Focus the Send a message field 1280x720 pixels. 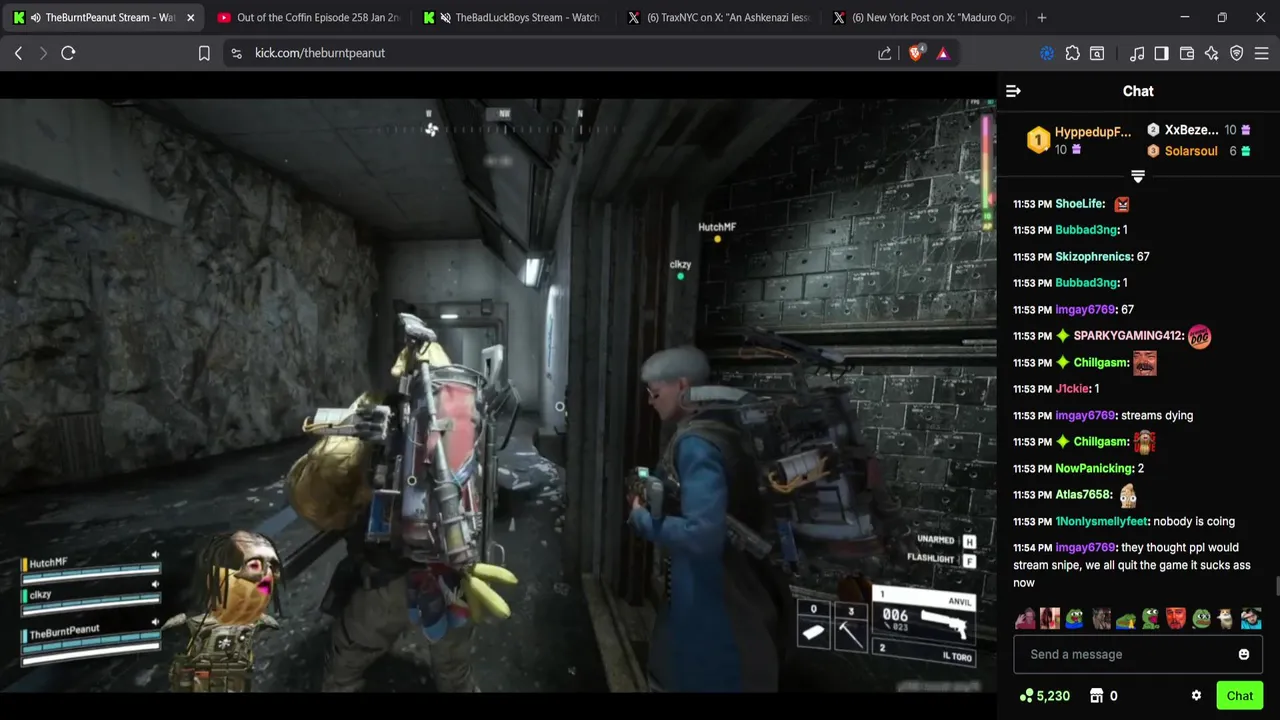pyautogui.click(x=1138, y=654)
